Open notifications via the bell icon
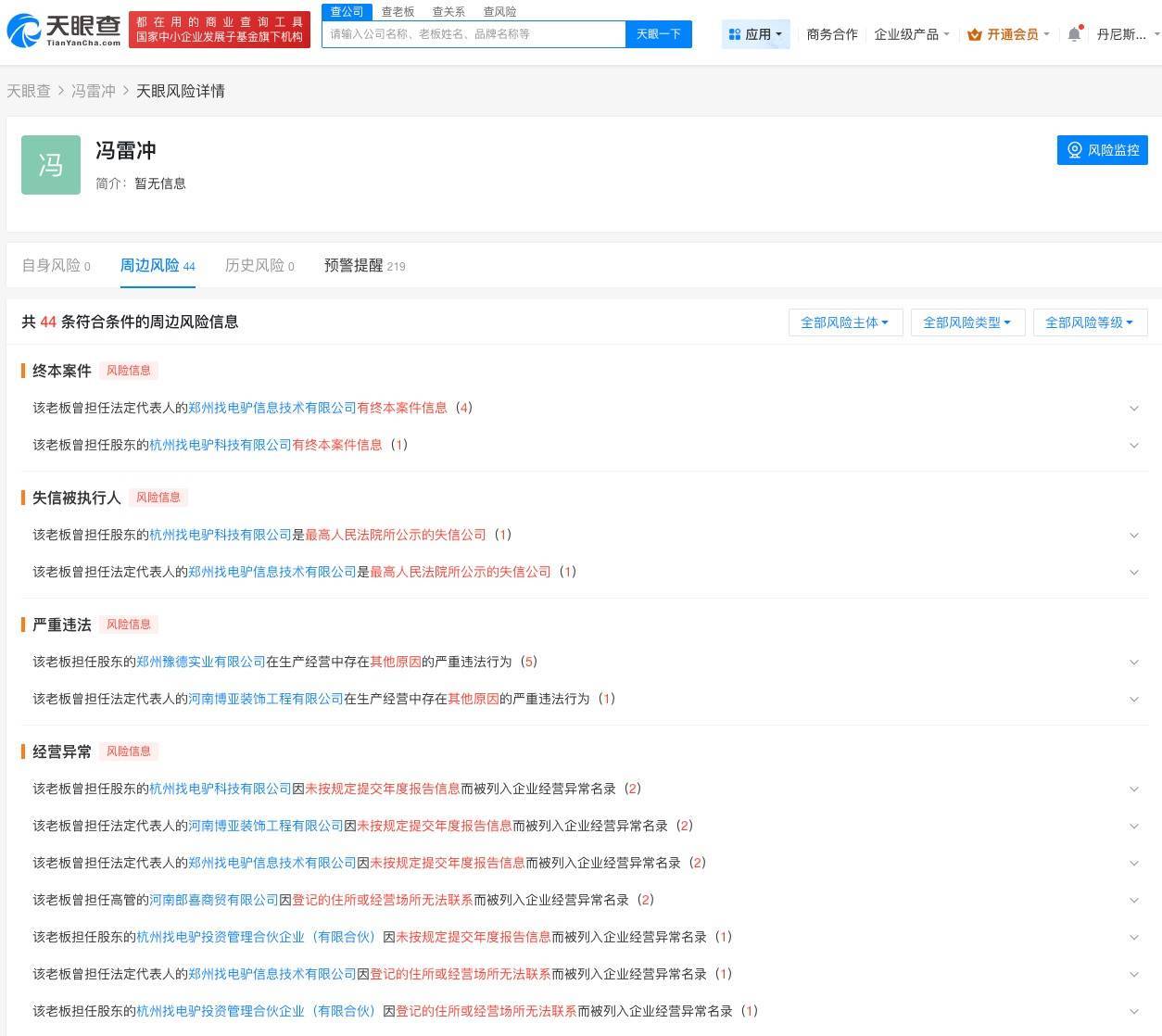Image resolution: width=1162 pixels, height=1036 pixels. tap(1073, 33)
